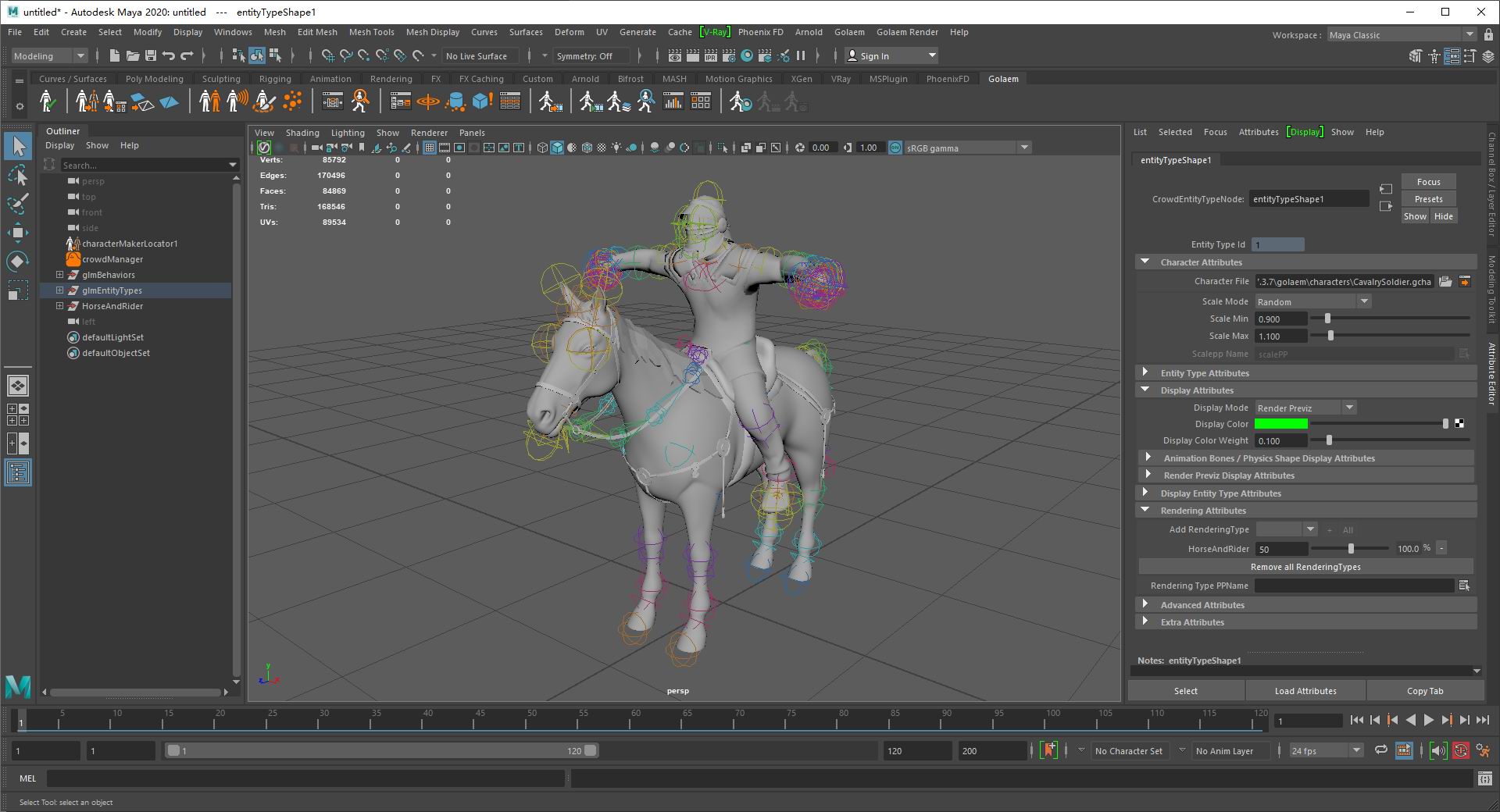Viewport: 1500px width, 812px height.
Task: Open the Display Mode Render Previz dropdown
Action: 1305,408
